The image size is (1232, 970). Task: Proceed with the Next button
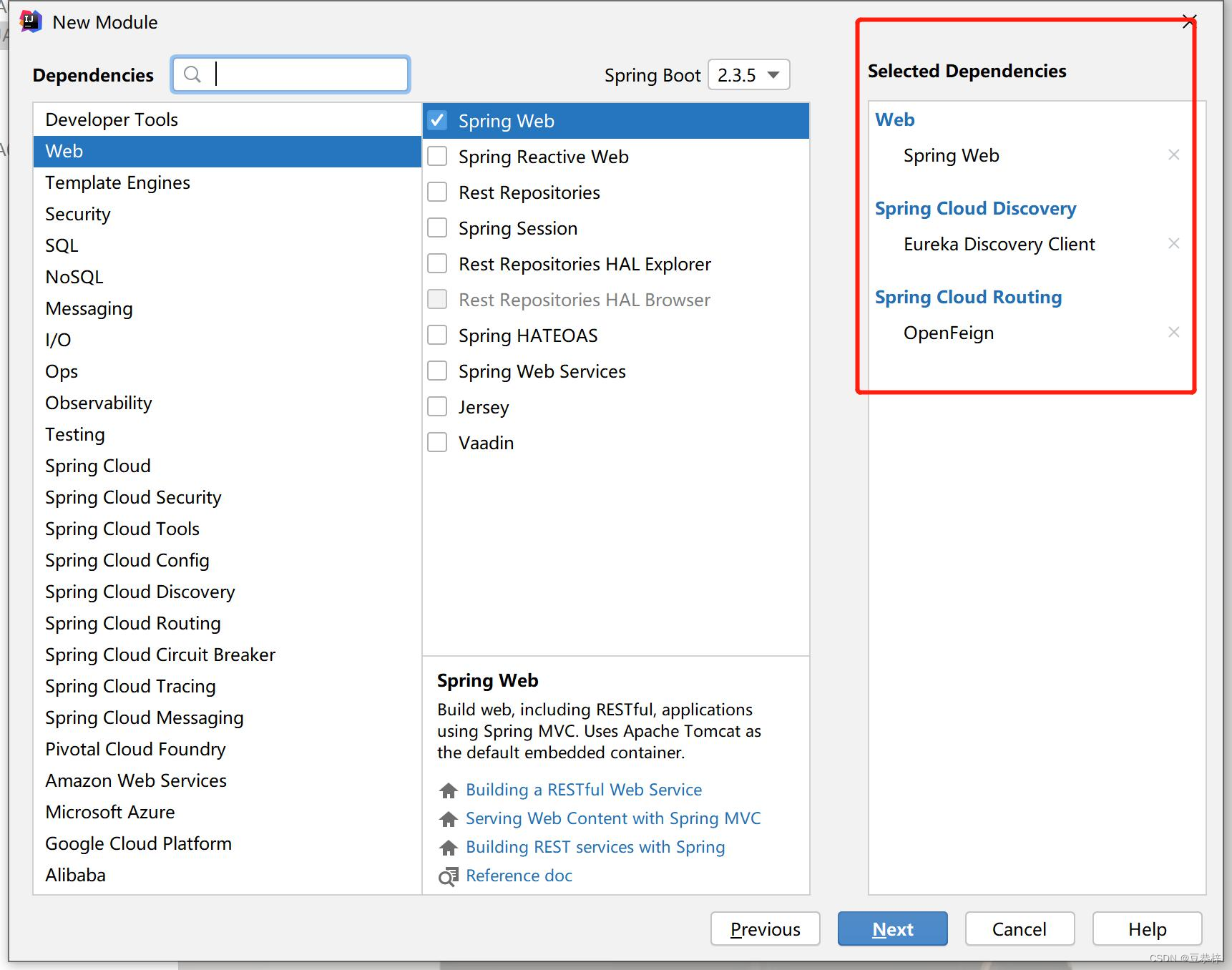[x=892, y=929]
